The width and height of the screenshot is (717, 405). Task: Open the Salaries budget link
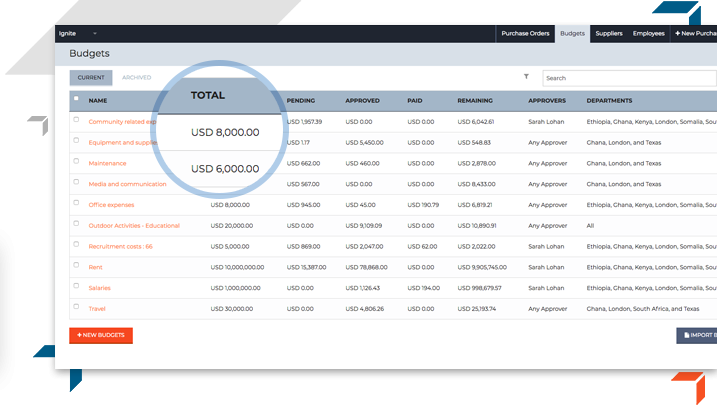(x=100, y=288)
